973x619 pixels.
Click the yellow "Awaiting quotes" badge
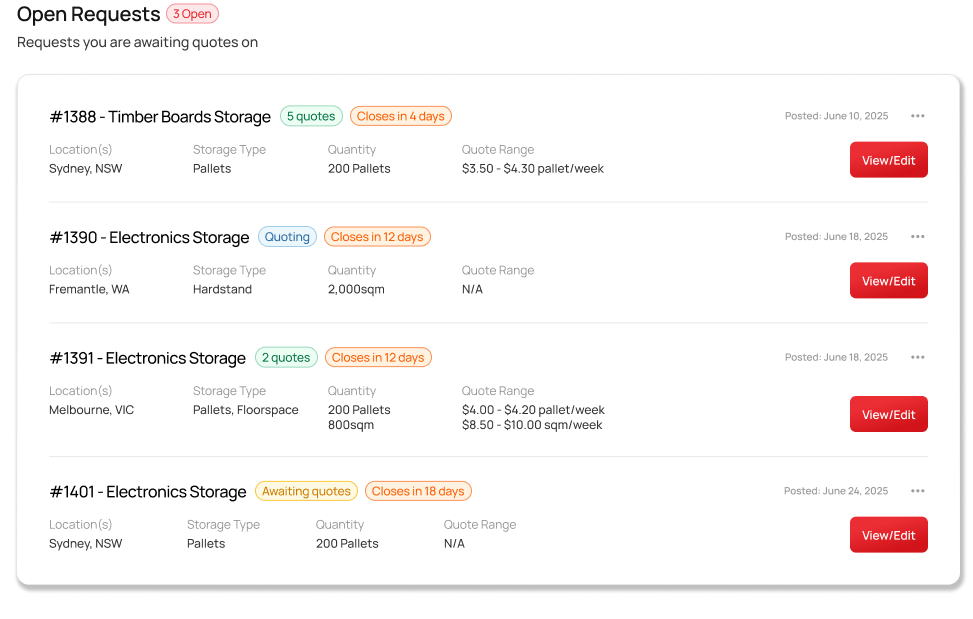306,491
